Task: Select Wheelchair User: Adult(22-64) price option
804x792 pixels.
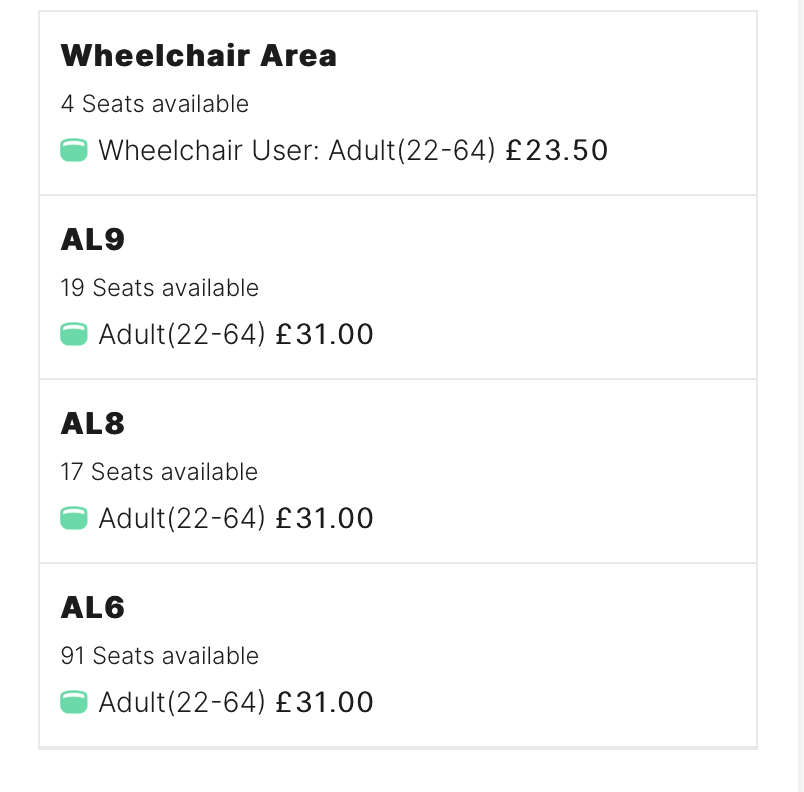Action: [334, 150]
